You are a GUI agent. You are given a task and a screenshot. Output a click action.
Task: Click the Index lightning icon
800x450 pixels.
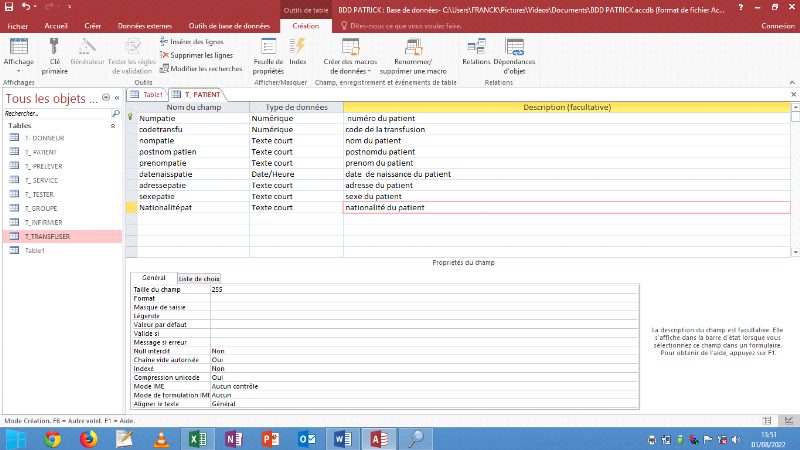pyautogui.click(x=298, y=46)
